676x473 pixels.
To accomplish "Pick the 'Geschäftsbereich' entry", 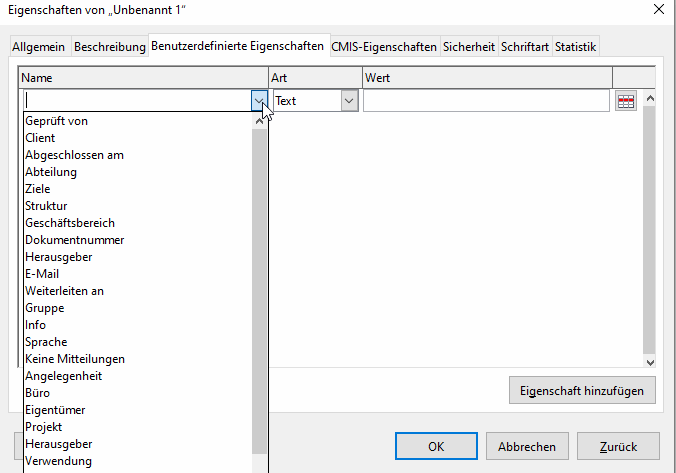I will point(138,223).
